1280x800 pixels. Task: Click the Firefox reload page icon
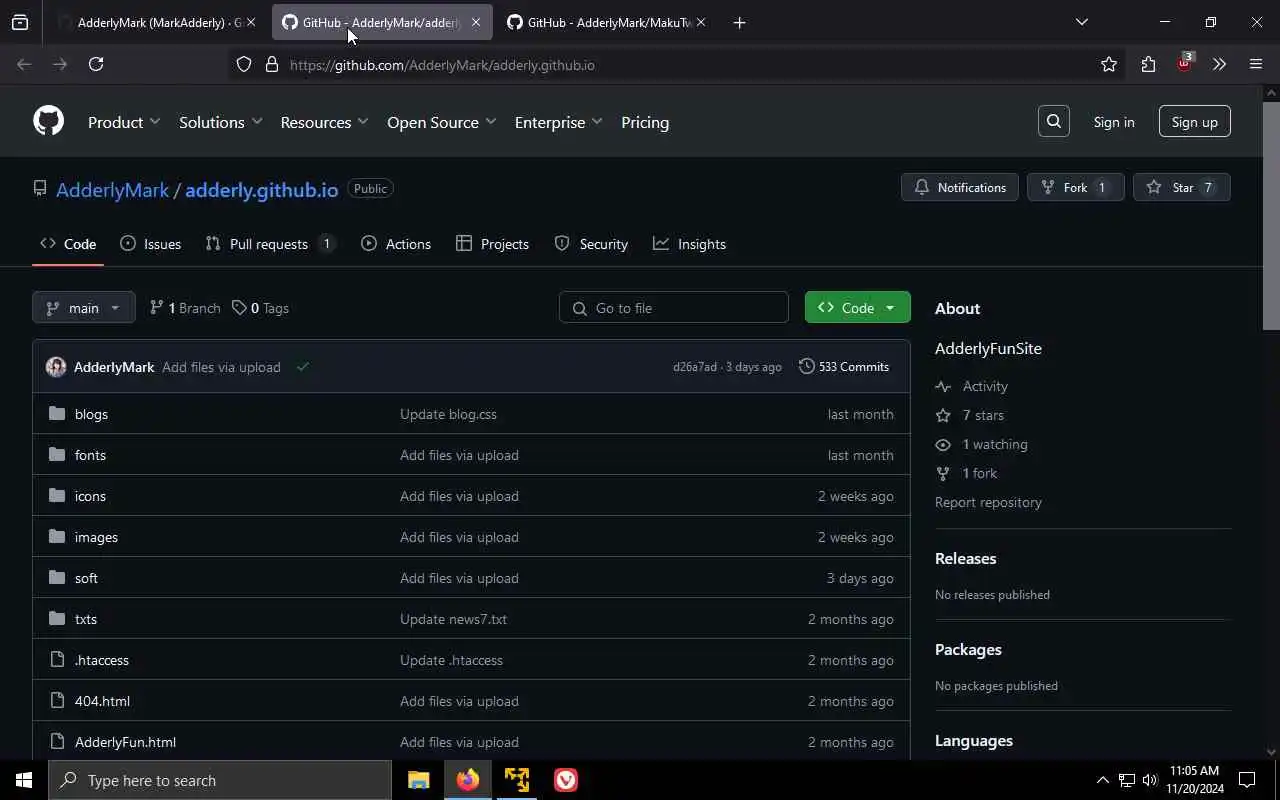tap(96, 64)
